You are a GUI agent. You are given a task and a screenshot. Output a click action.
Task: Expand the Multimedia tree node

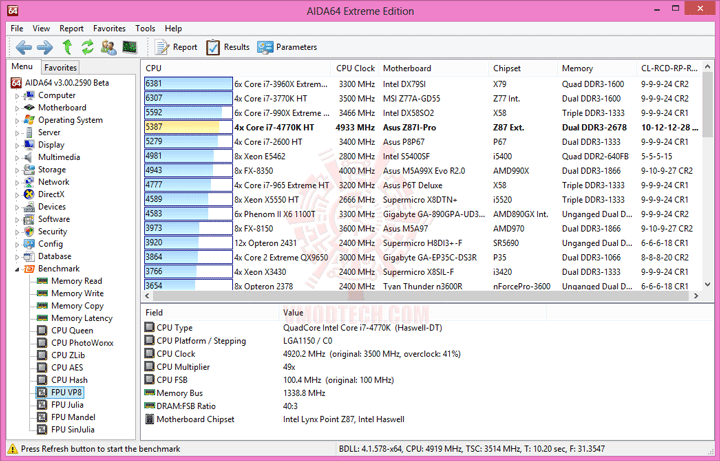(17, 158)
